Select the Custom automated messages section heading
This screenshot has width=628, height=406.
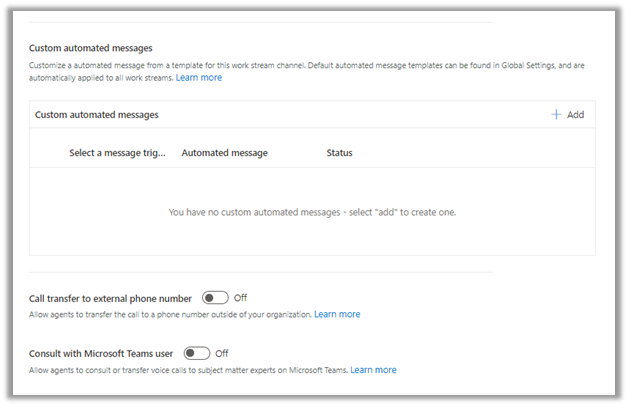pos(90,48)
